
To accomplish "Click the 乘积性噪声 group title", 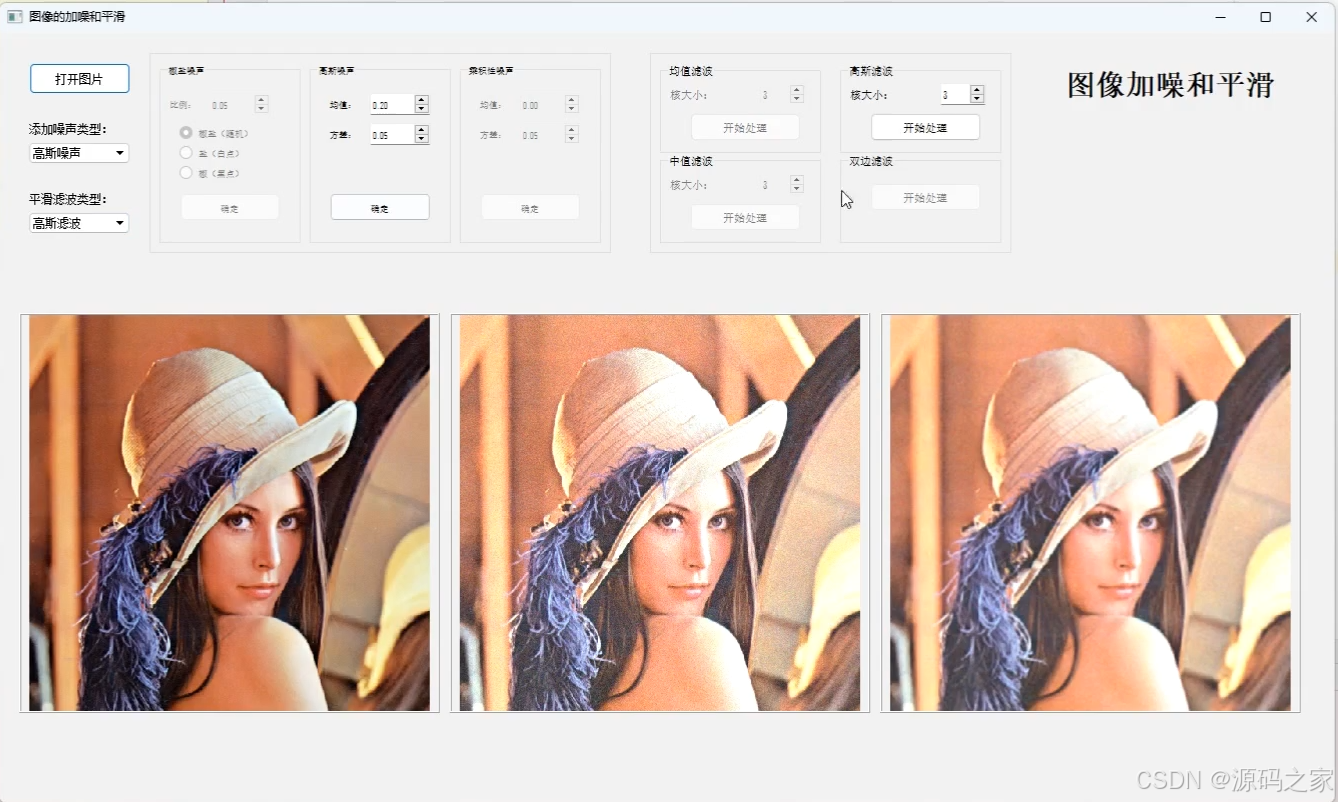I will pos(491,71).
